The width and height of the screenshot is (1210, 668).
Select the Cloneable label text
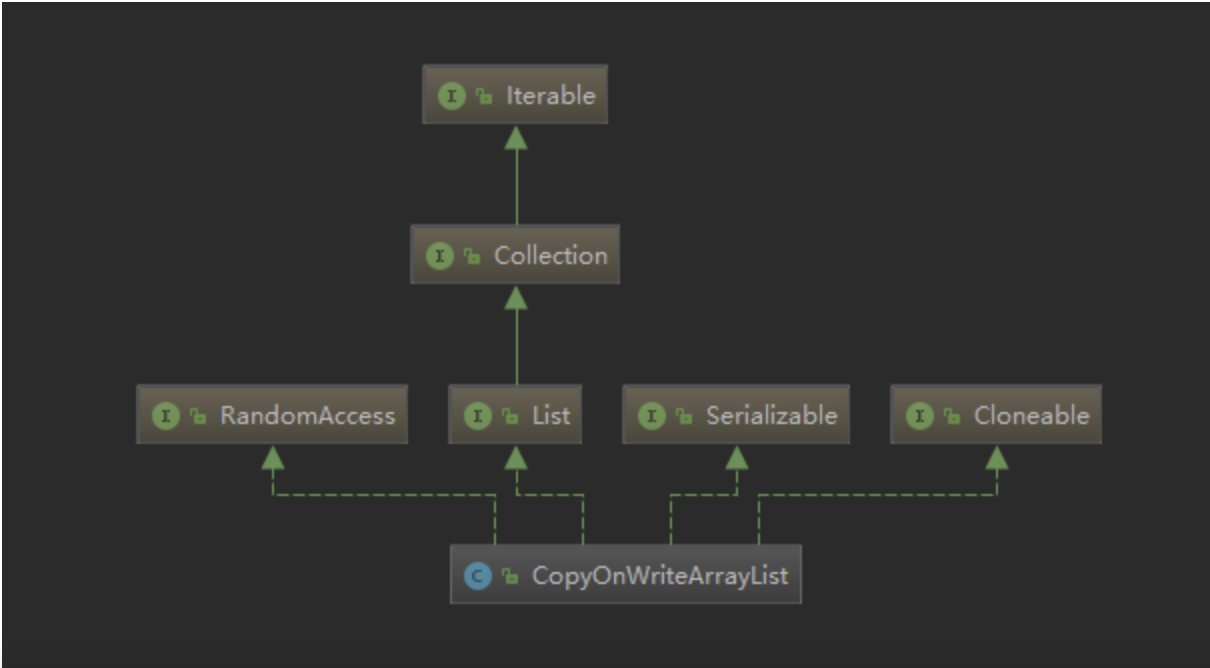(1031, 416)
